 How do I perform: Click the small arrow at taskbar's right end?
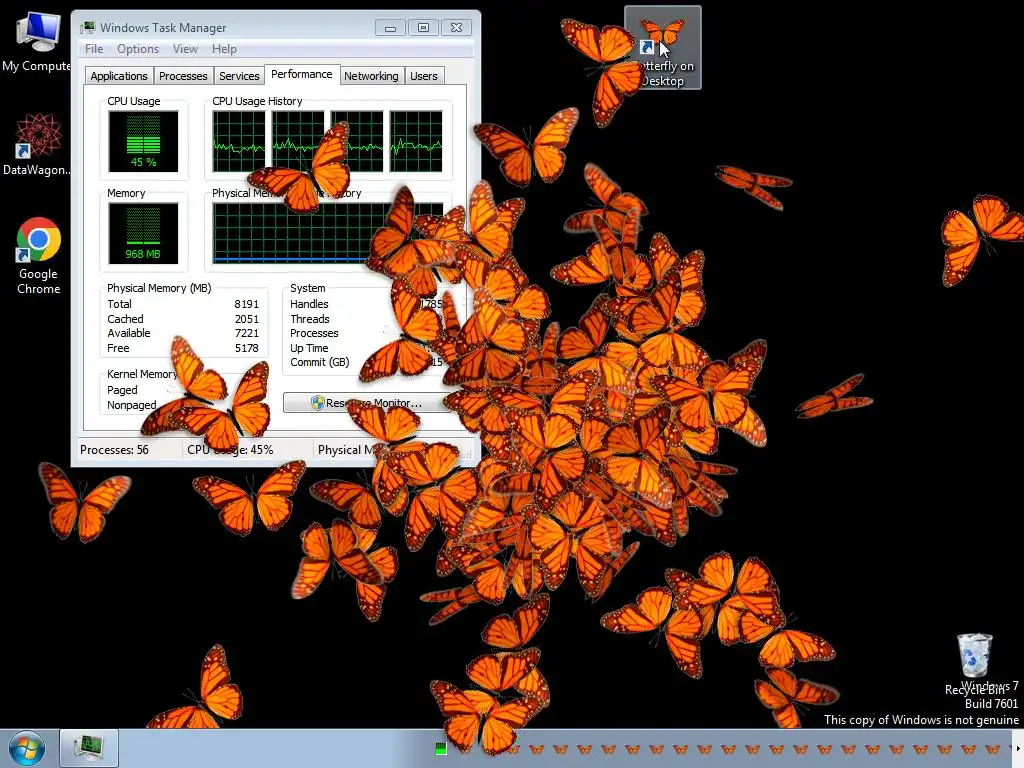tap(1017, 748)
